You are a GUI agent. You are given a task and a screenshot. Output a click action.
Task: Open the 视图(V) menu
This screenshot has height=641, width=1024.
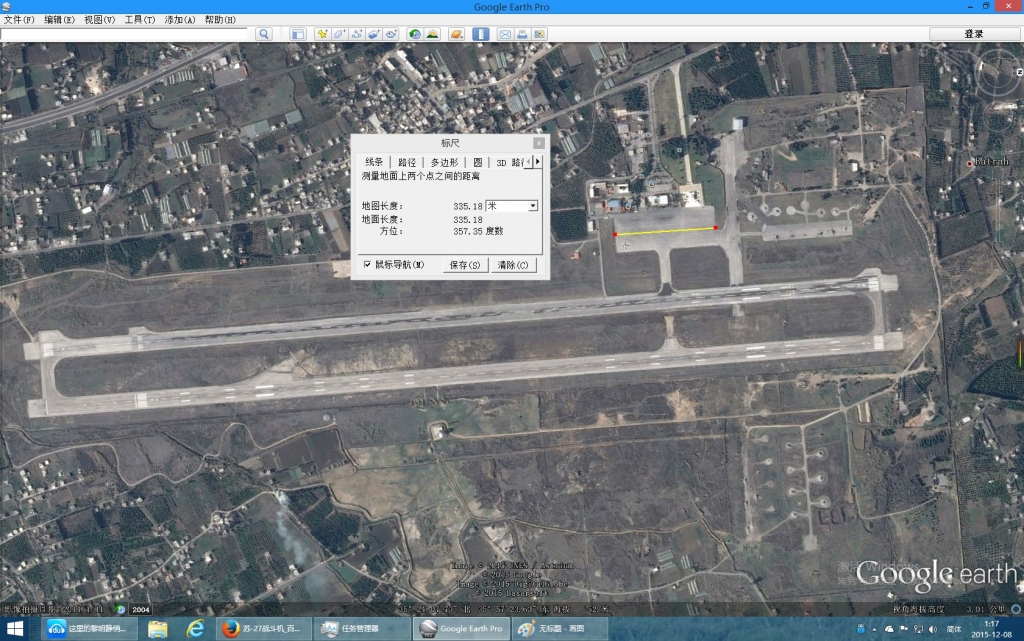[99, 20]
